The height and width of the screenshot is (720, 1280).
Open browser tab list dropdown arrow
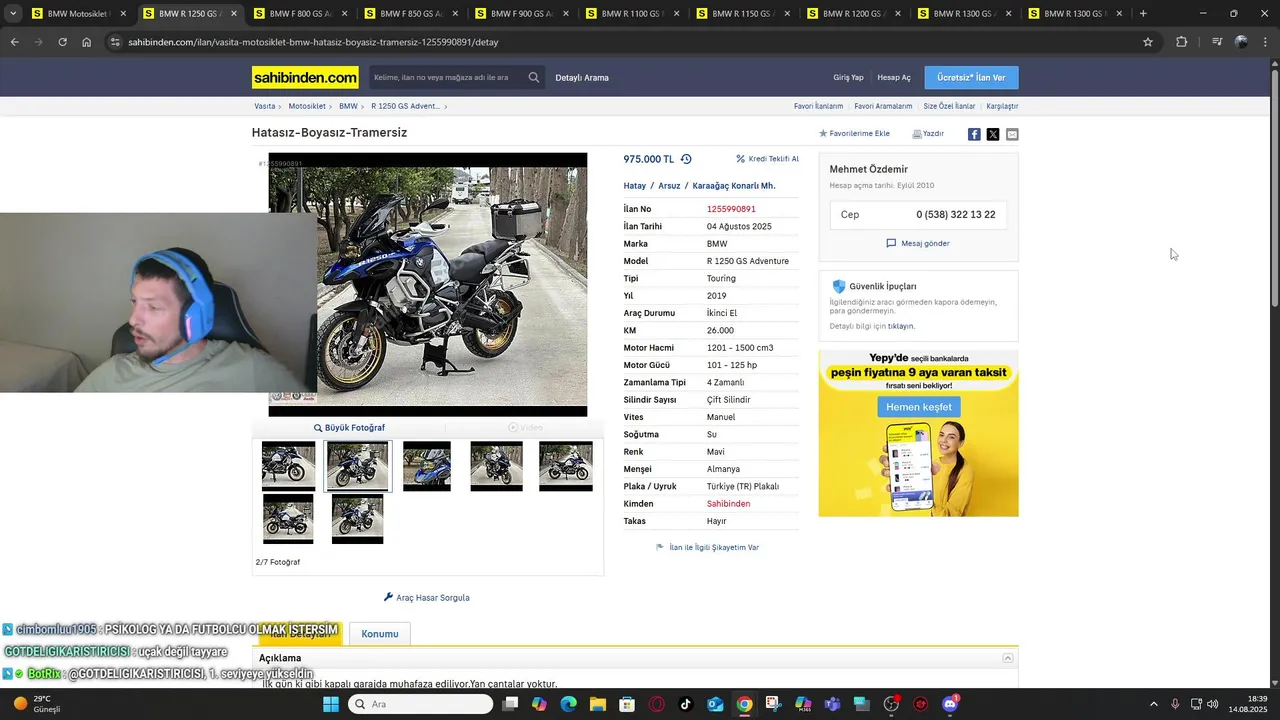13,14
